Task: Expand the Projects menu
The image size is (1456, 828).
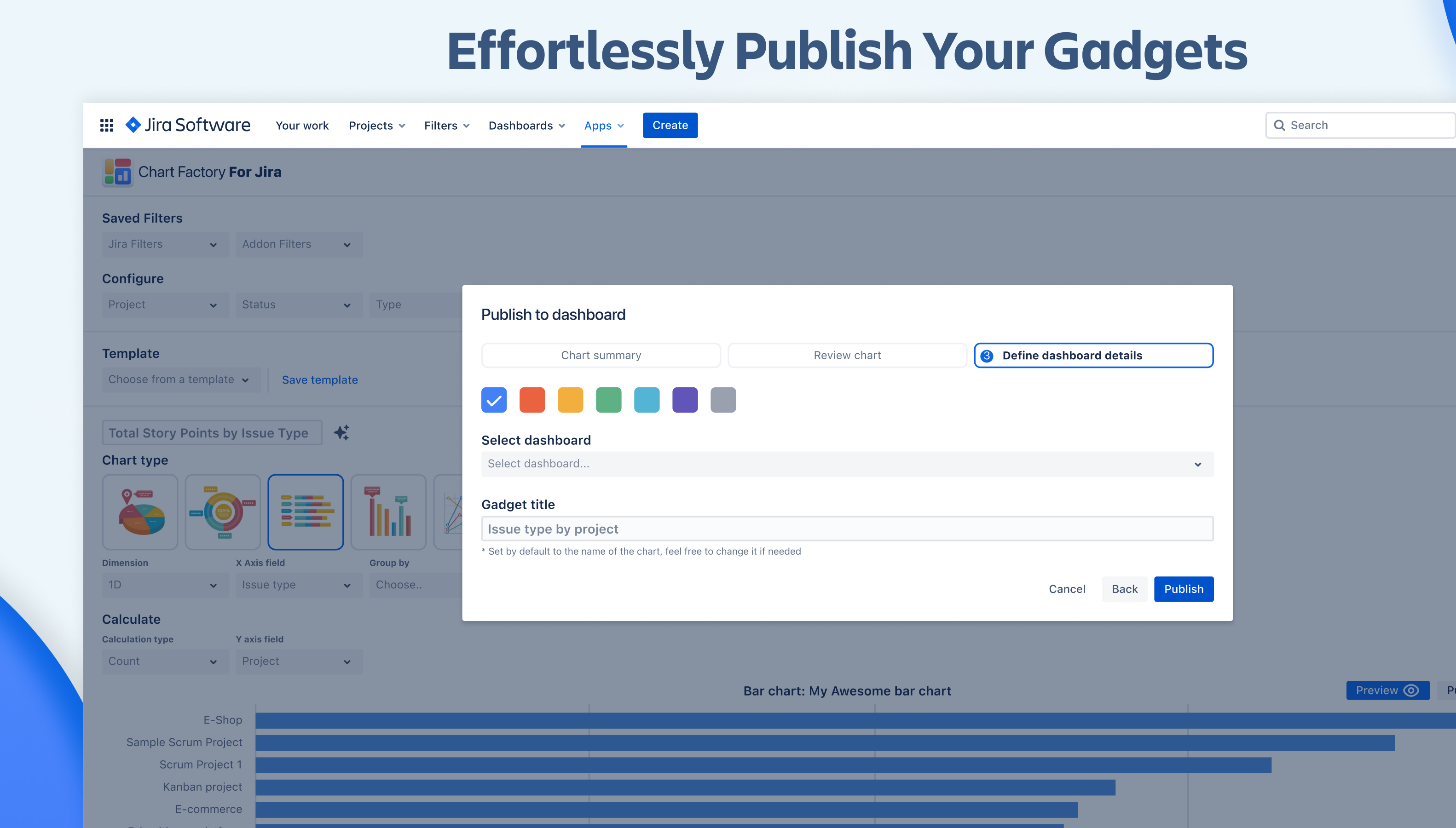Action: [377, 125]
